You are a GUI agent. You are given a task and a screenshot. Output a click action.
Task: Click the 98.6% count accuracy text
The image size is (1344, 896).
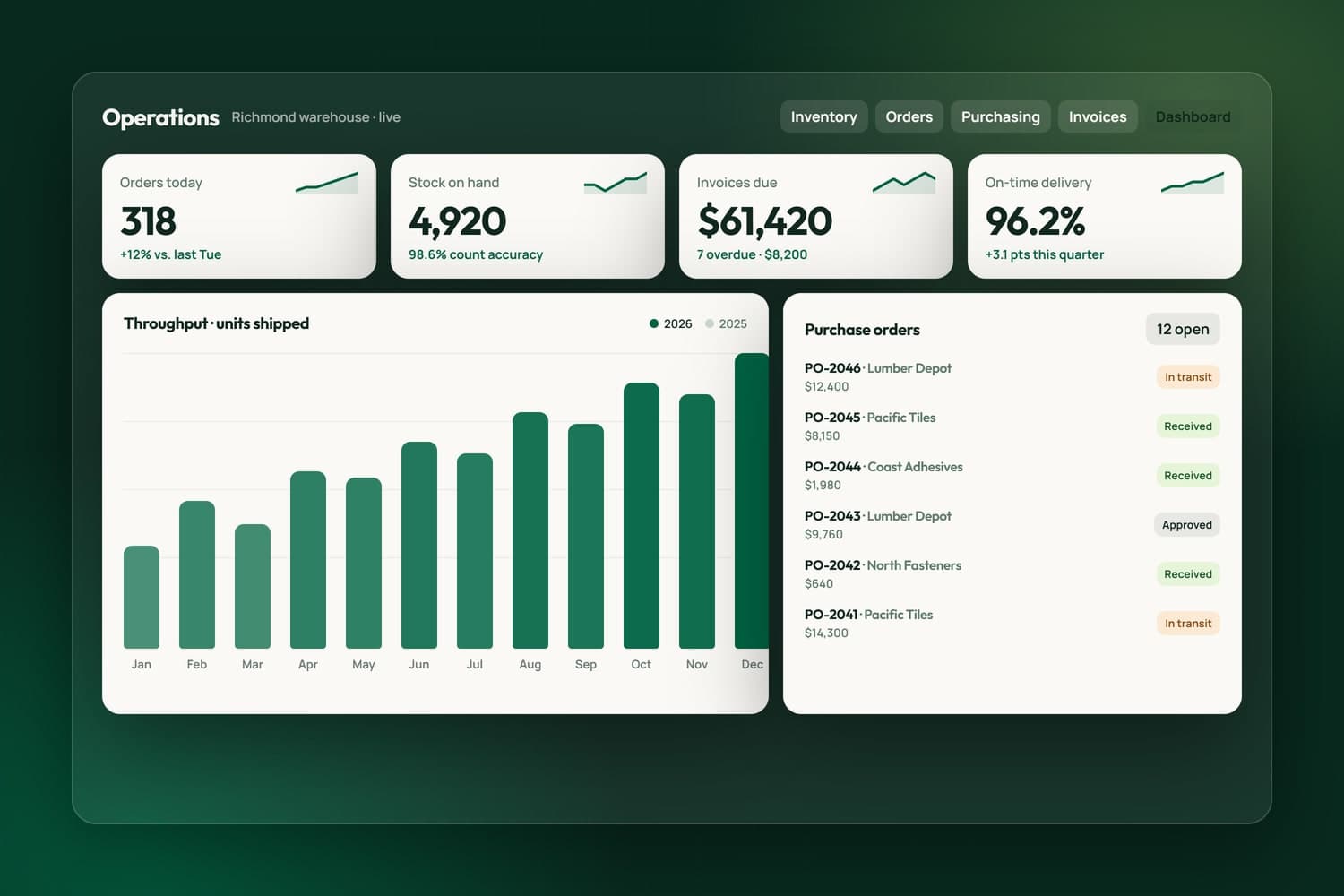(476, 254)
